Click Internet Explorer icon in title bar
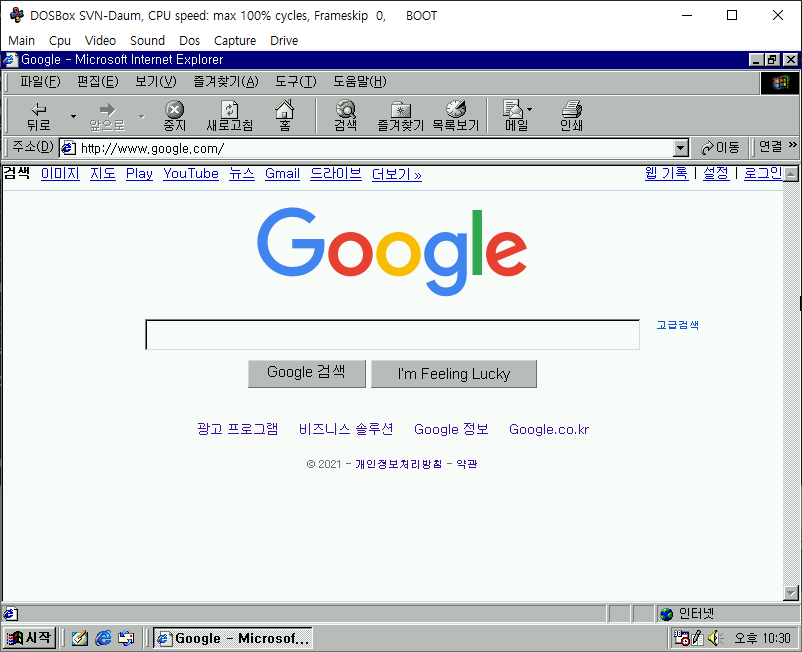Viewport: 802px width, 652px height. (10, 60)
